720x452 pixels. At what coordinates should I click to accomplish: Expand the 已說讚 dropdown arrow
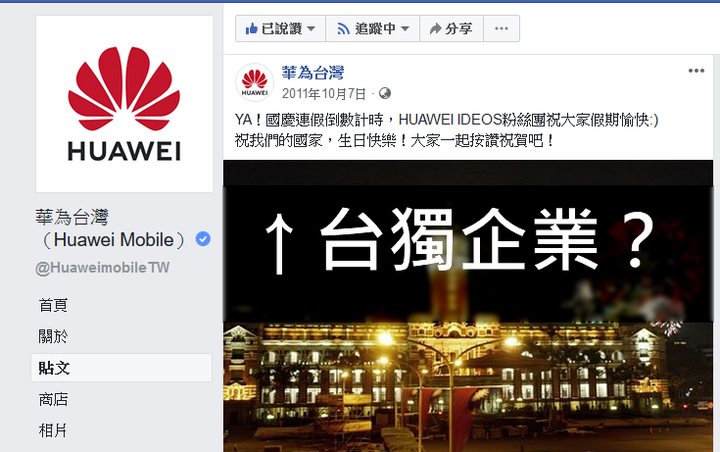[311, 28]
